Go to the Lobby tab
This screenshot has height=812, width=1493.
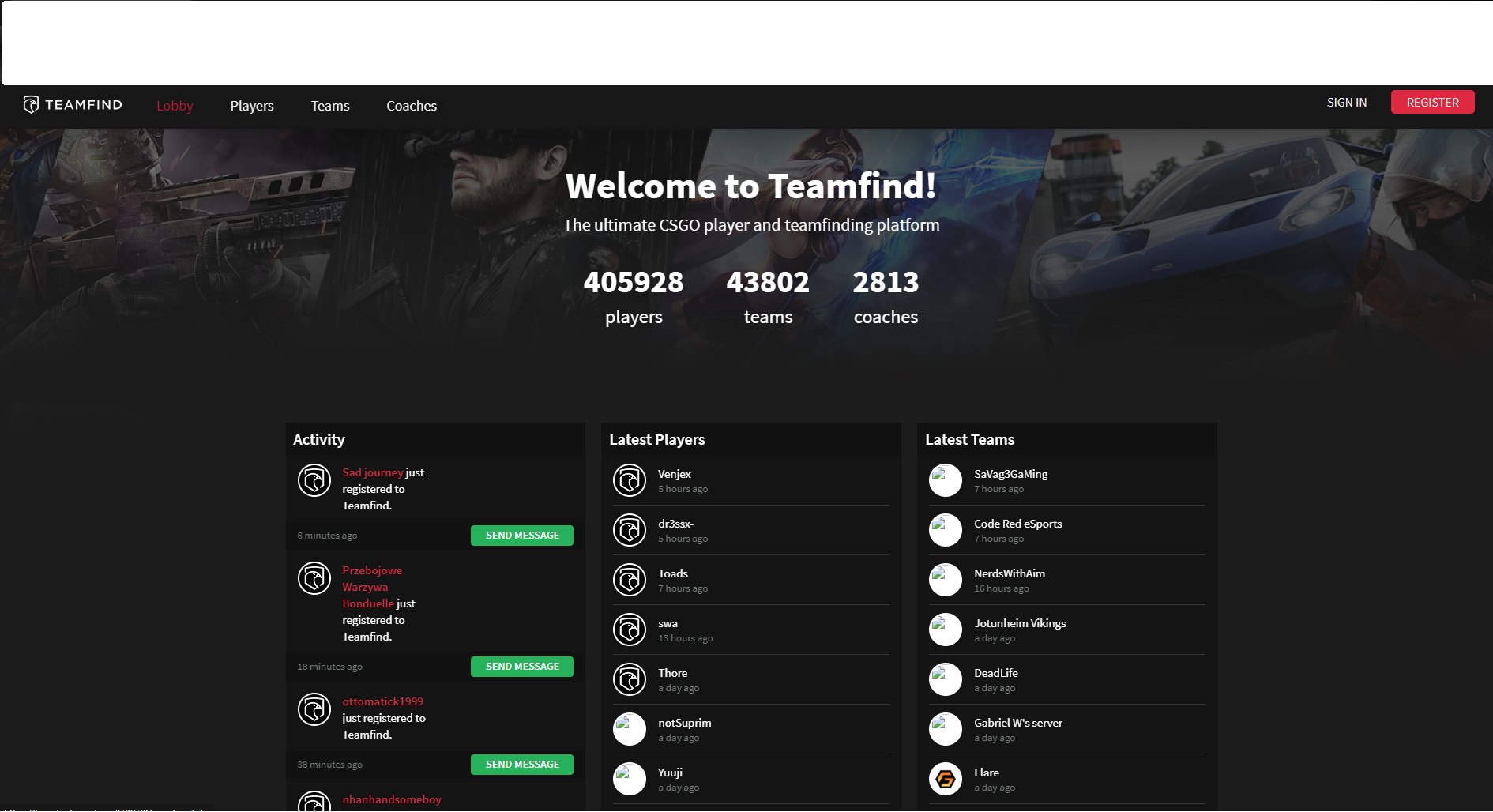175,106
